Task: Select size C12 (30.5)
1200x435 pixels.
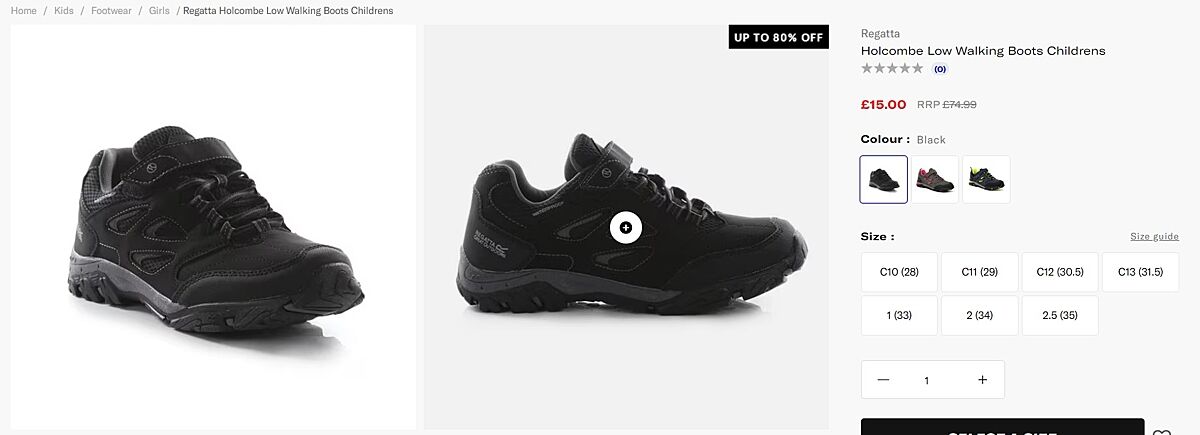Action: coord(1060,272)
